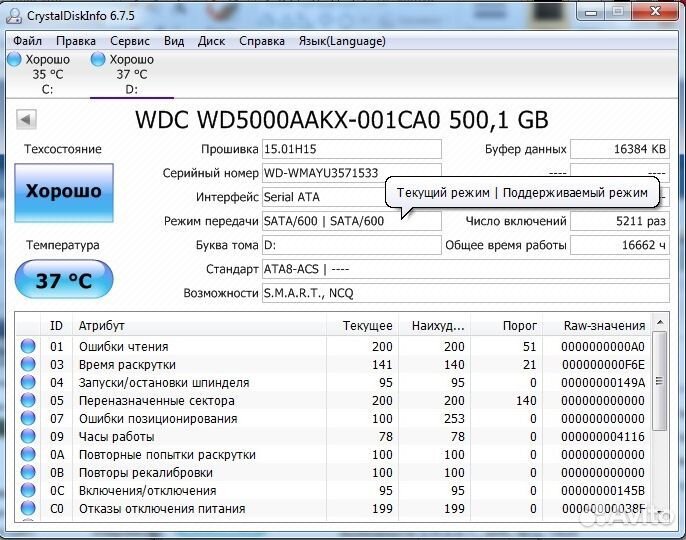Click status circle for Ошибки позиционирования row
This screenshot has width=686, height=540.
point(28,418)
